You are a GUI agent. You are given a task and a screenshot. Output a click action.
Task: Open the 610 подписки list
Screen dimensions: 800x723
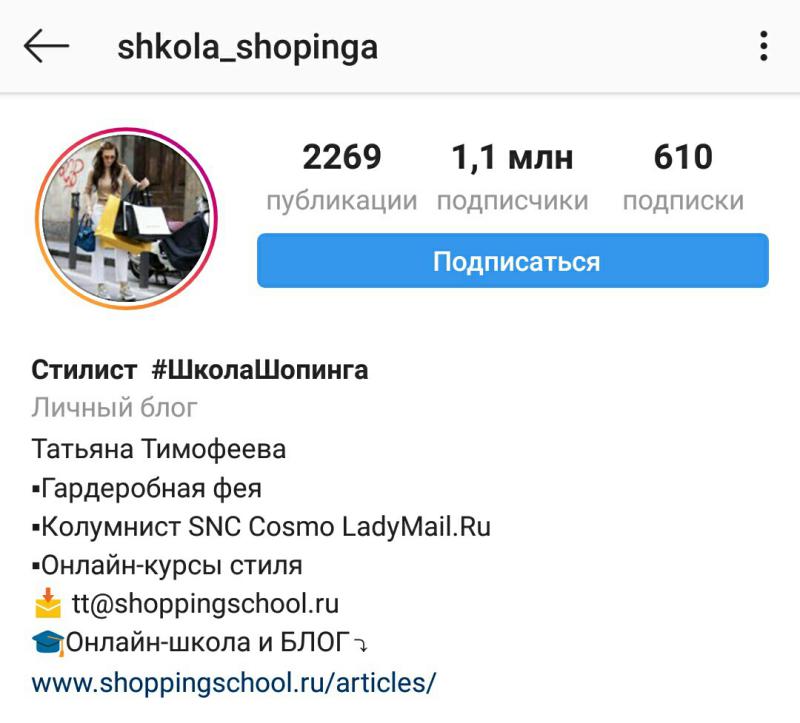tap(683, 178)
